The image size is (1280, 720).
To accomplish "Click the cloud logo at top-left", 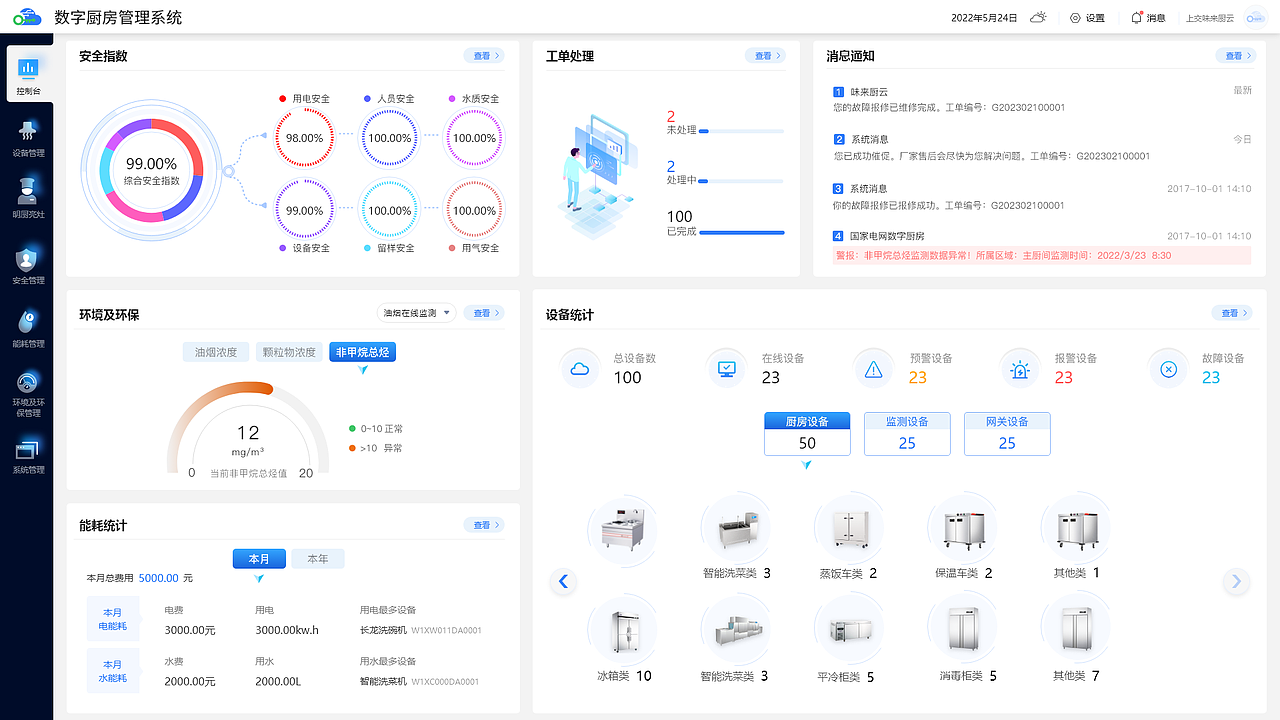I will point(27,18).
